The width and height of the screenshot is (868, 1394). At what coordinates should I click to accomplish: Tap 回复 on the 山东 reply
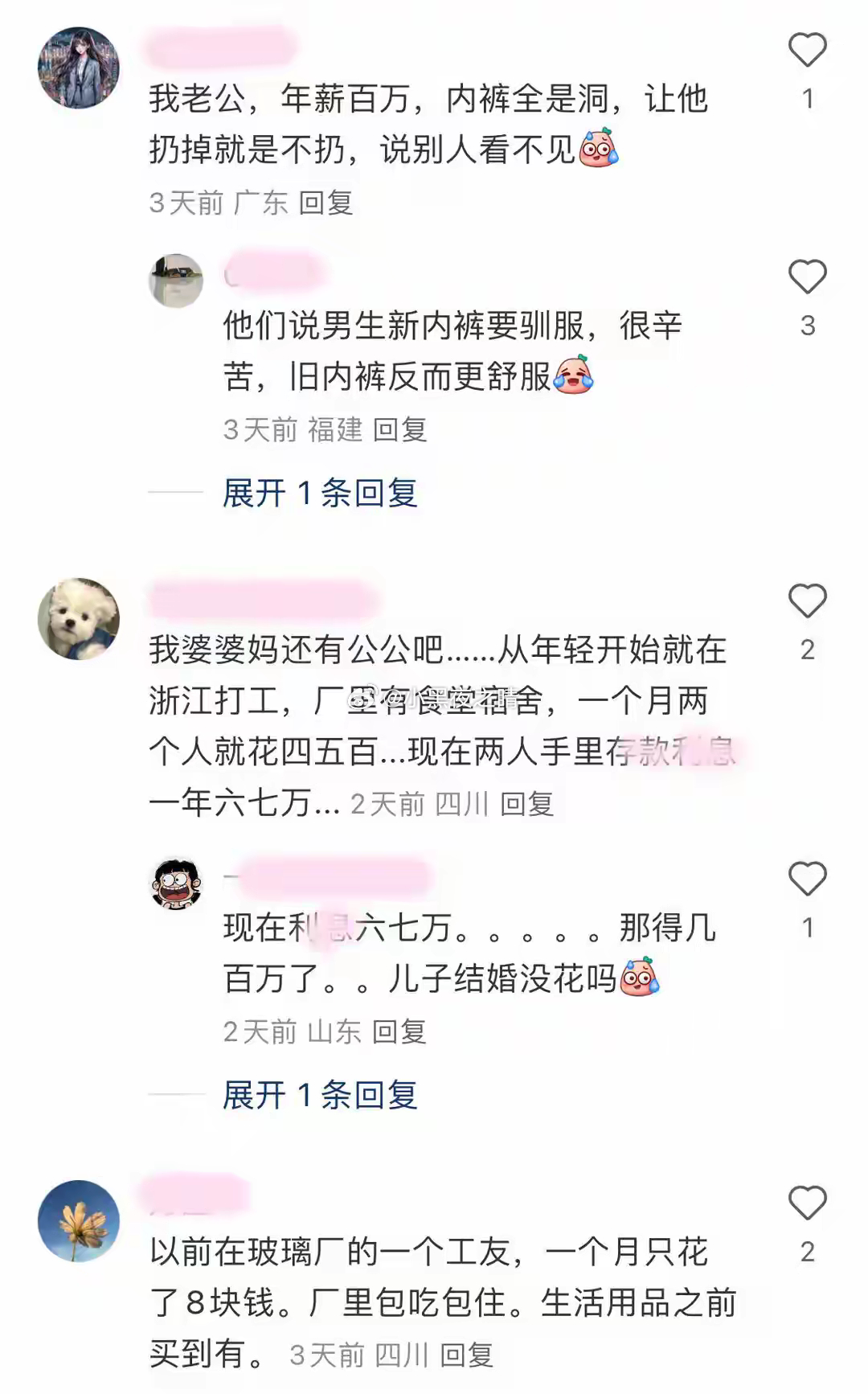pos(399,1031)
